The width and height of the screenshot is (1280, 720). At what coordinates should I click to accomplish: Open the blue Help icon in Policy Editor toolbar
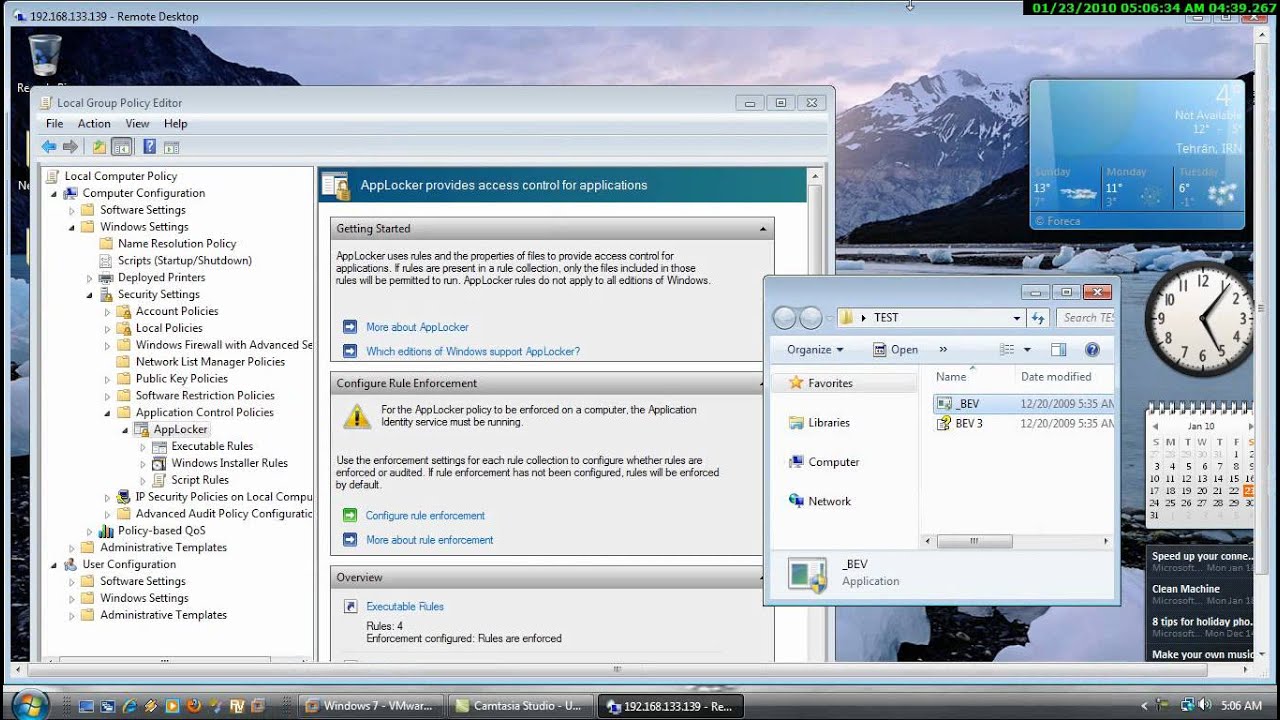tap(149, 147)
